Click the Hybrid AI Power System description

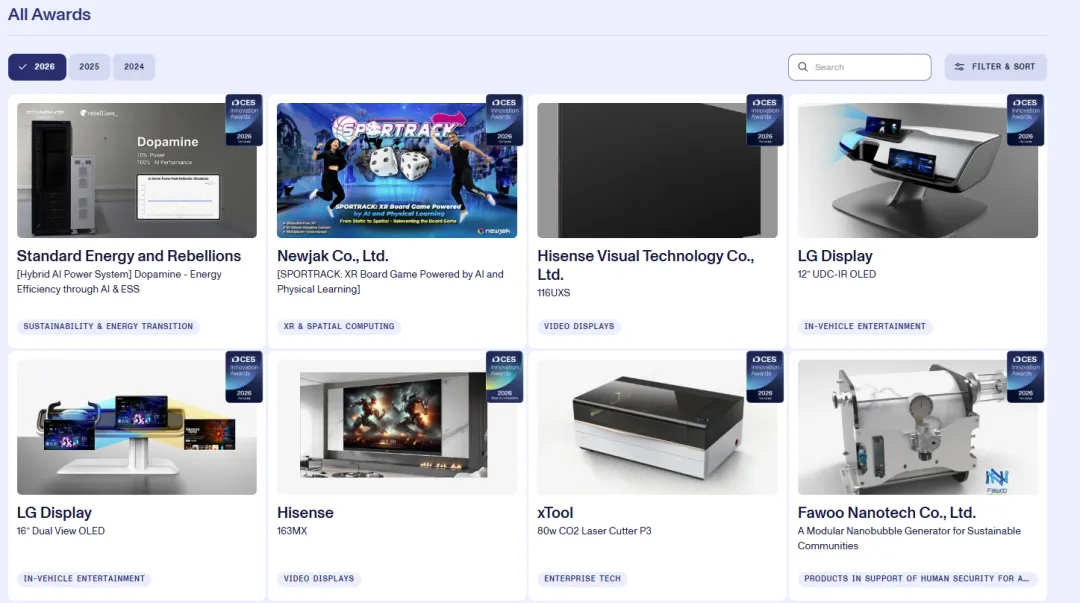(119, 282)
